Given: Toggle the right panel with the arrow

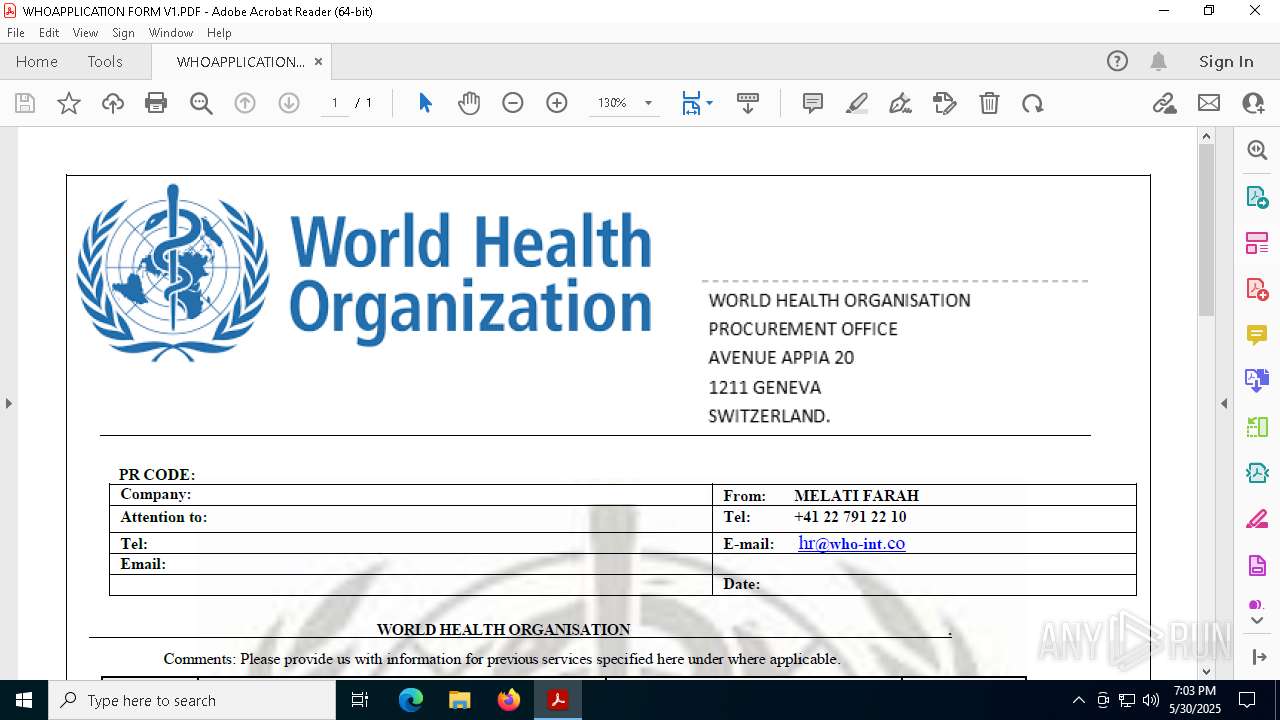Looking at the screenshot, I should click(1224, 403).
